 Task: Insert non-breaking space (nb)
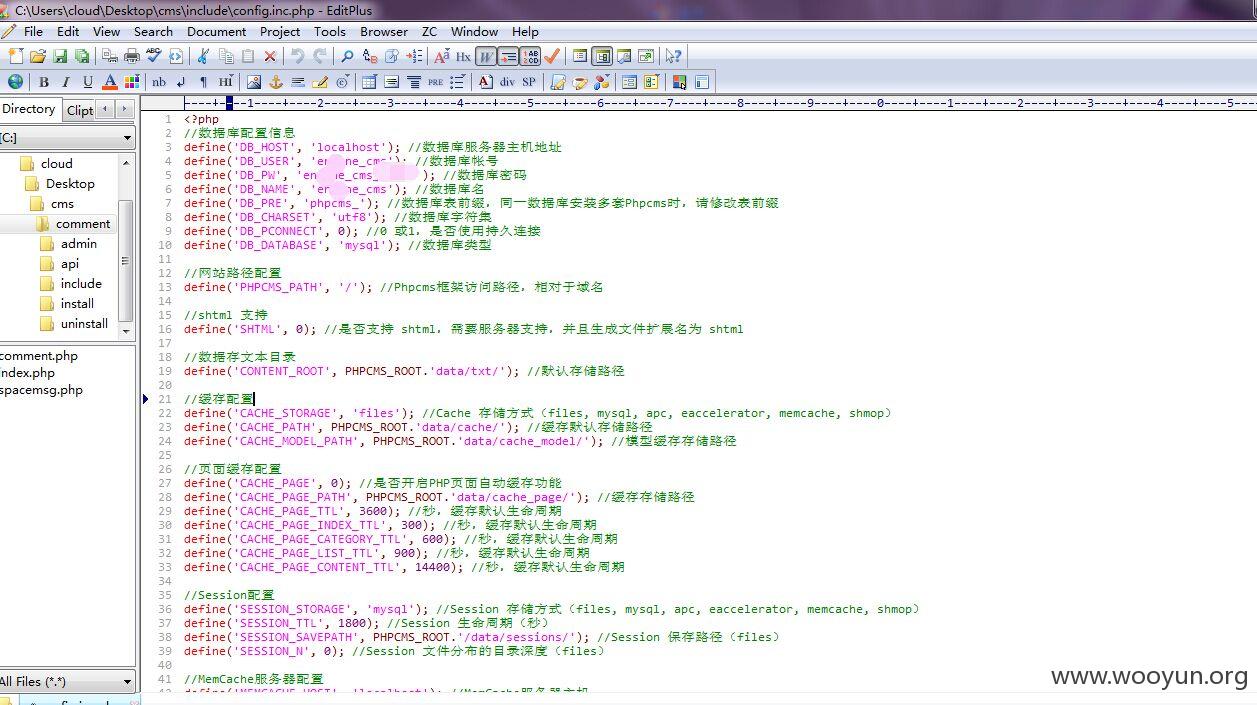point(159,82)
